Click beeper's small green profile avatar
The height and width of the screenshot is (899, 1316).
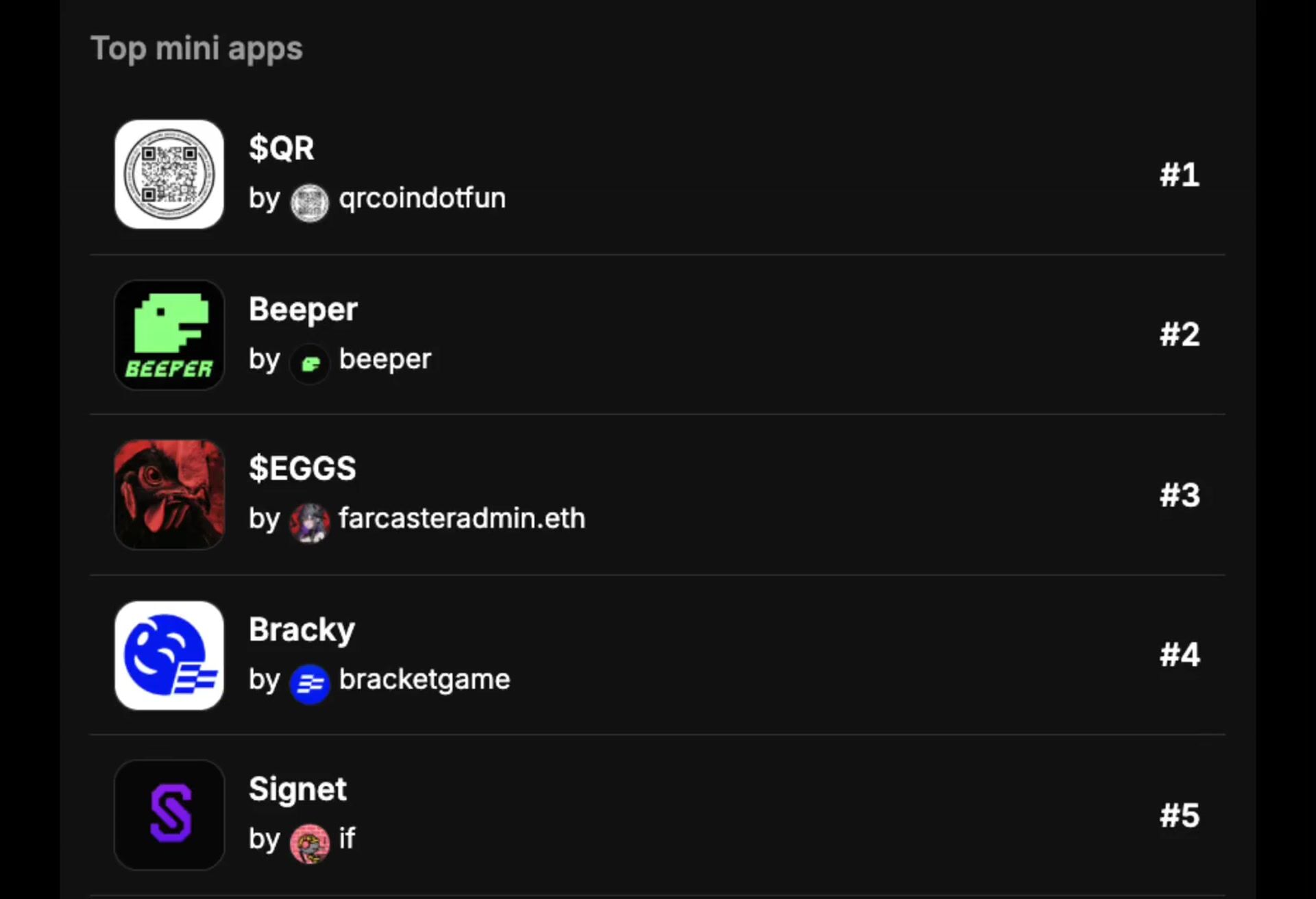pos(310,363)
